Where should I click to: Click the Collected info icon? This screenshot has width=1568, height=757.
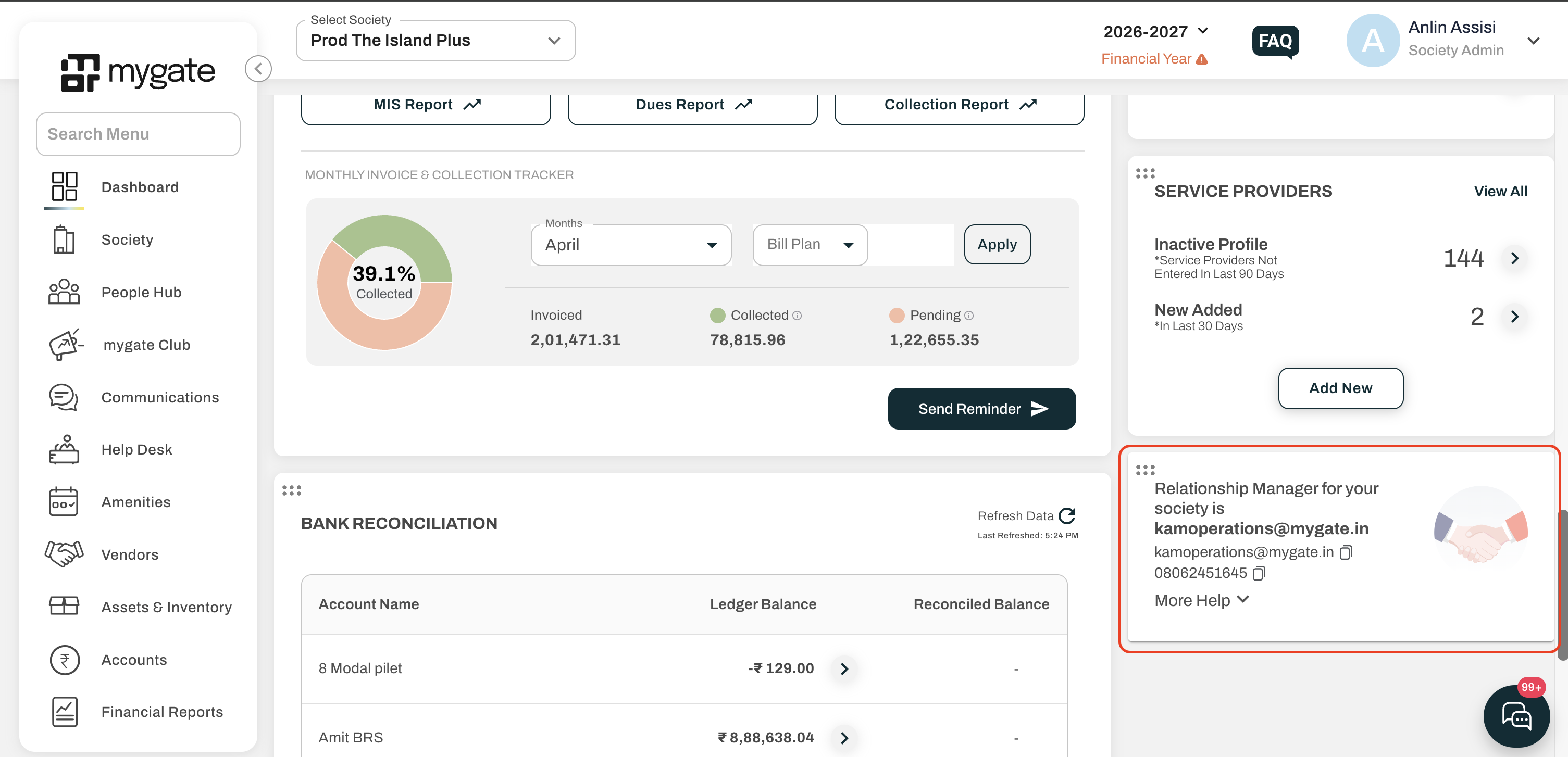pos(798,315)
